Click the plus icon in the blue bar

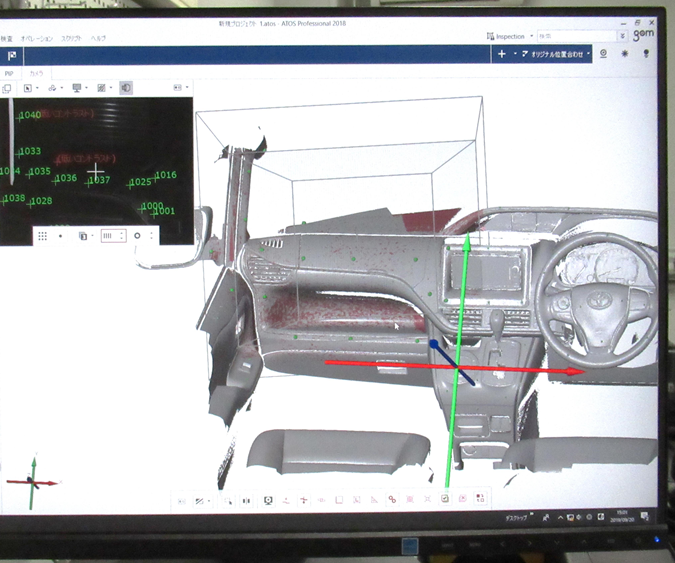point(501,54)
